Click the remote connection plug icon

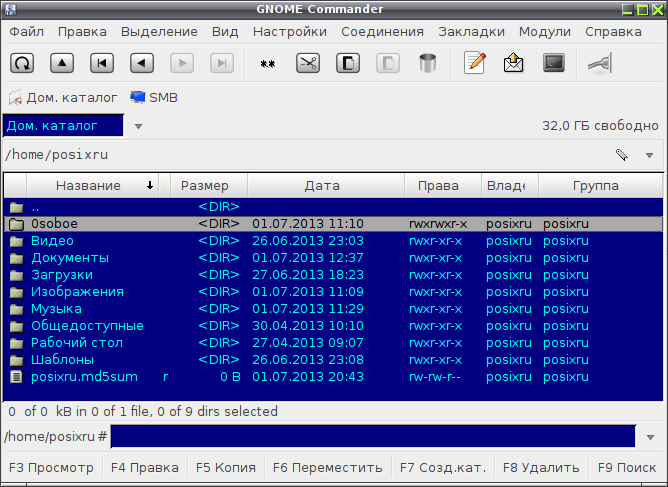pos(600,63)
